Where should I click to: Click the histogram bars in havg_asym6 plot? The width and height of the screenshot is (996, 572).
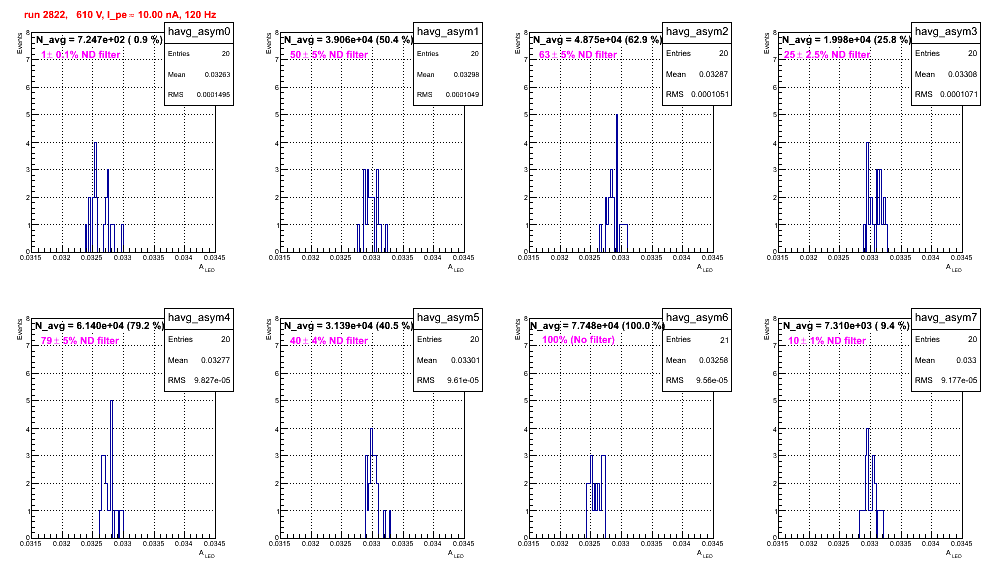pos(596,496)
